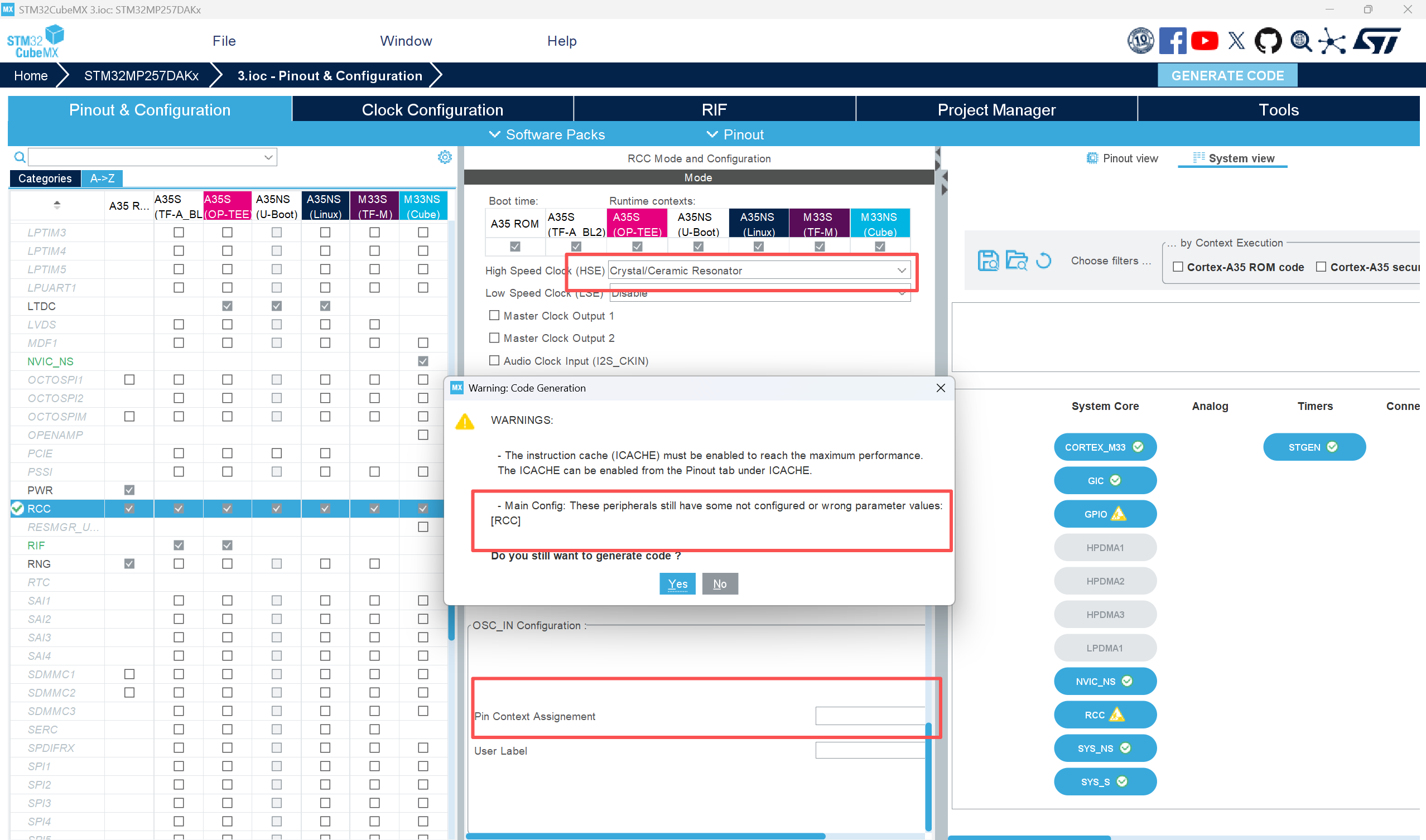Screen dimensions: 1426x840
Task: Reset filters with the circular arrow icon
Action: point(1044,260)
